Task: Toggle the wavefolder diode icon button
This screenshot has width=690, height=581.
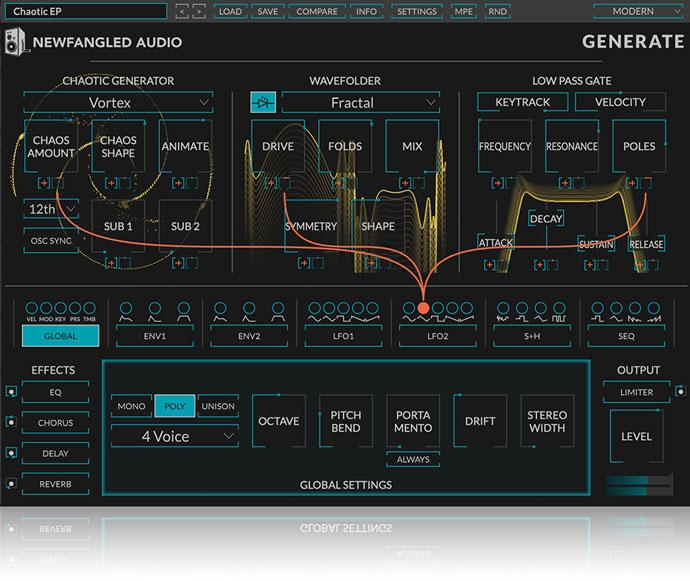Action: pos(264,102)
